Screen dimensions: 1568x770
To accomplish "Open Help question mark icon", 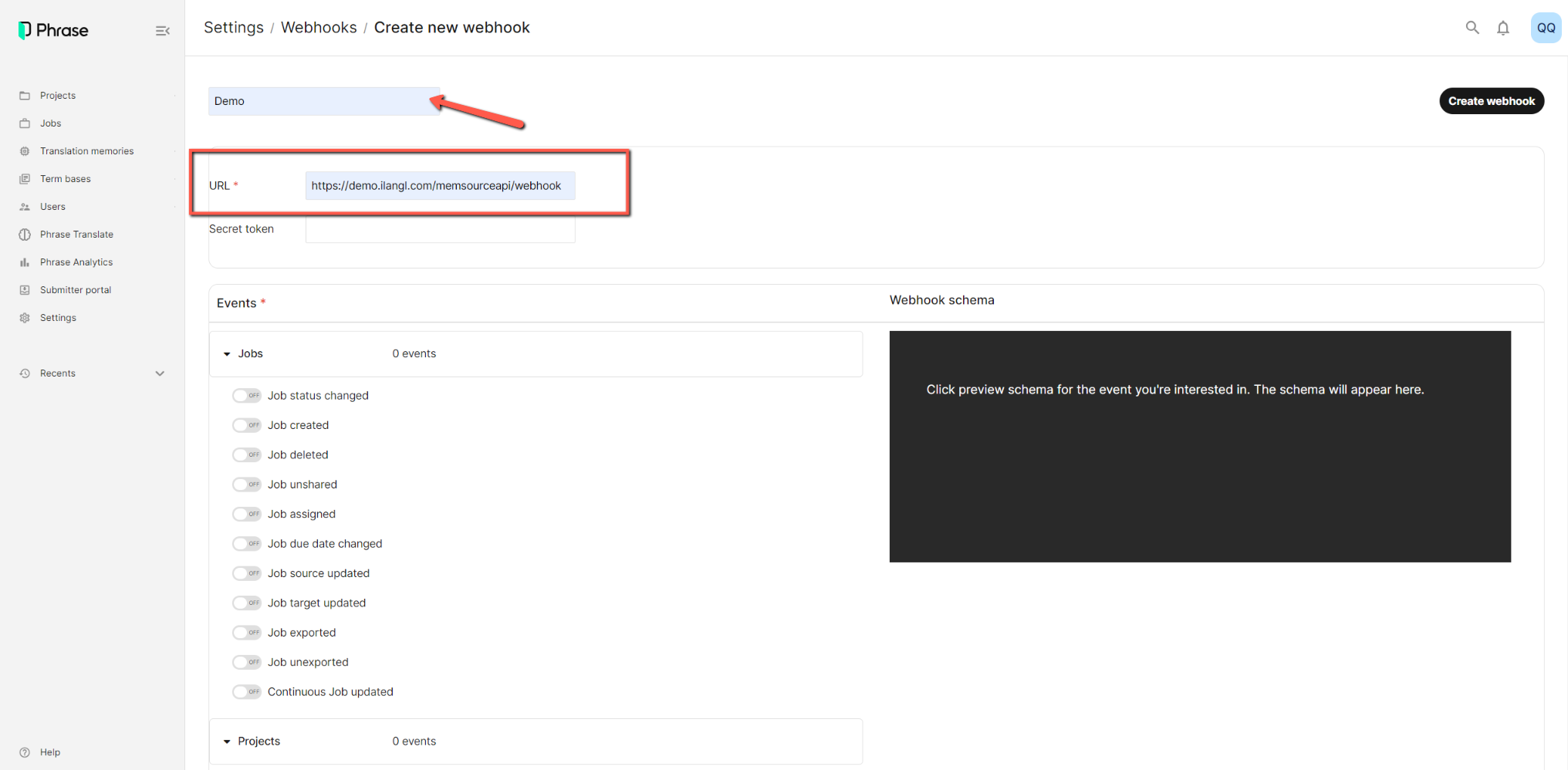I will click(x=25, y=752).
